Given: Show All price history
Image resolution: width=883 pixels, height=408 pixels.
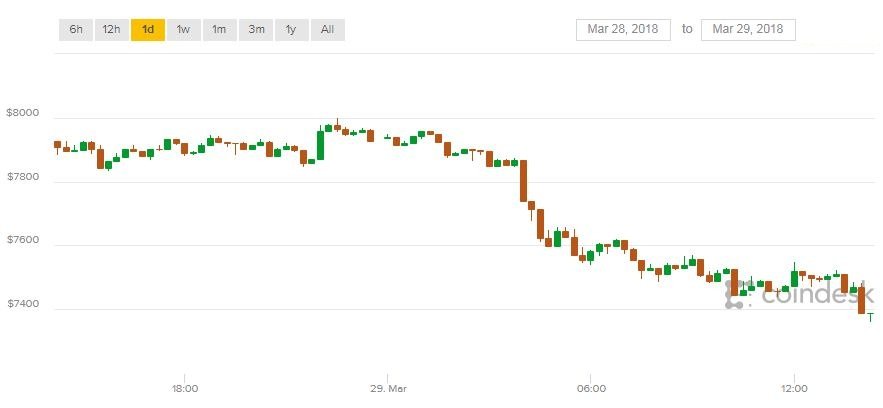Looking at the screenshot, I should pyautogui.click(x=327, y=29).
